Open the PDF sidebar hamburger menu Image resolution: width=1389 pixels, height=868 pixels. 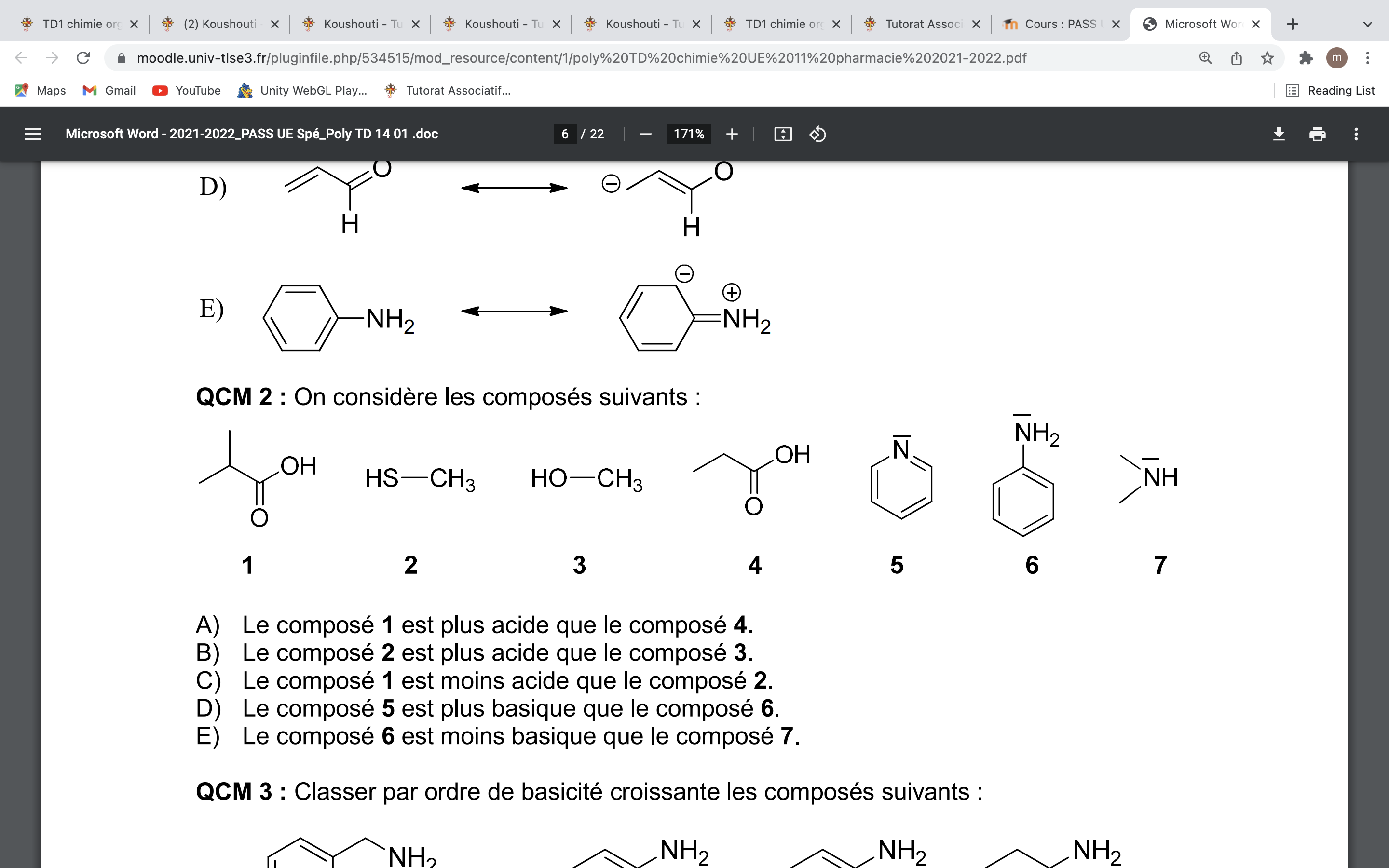pyautogui.click(x=33, y=134)
